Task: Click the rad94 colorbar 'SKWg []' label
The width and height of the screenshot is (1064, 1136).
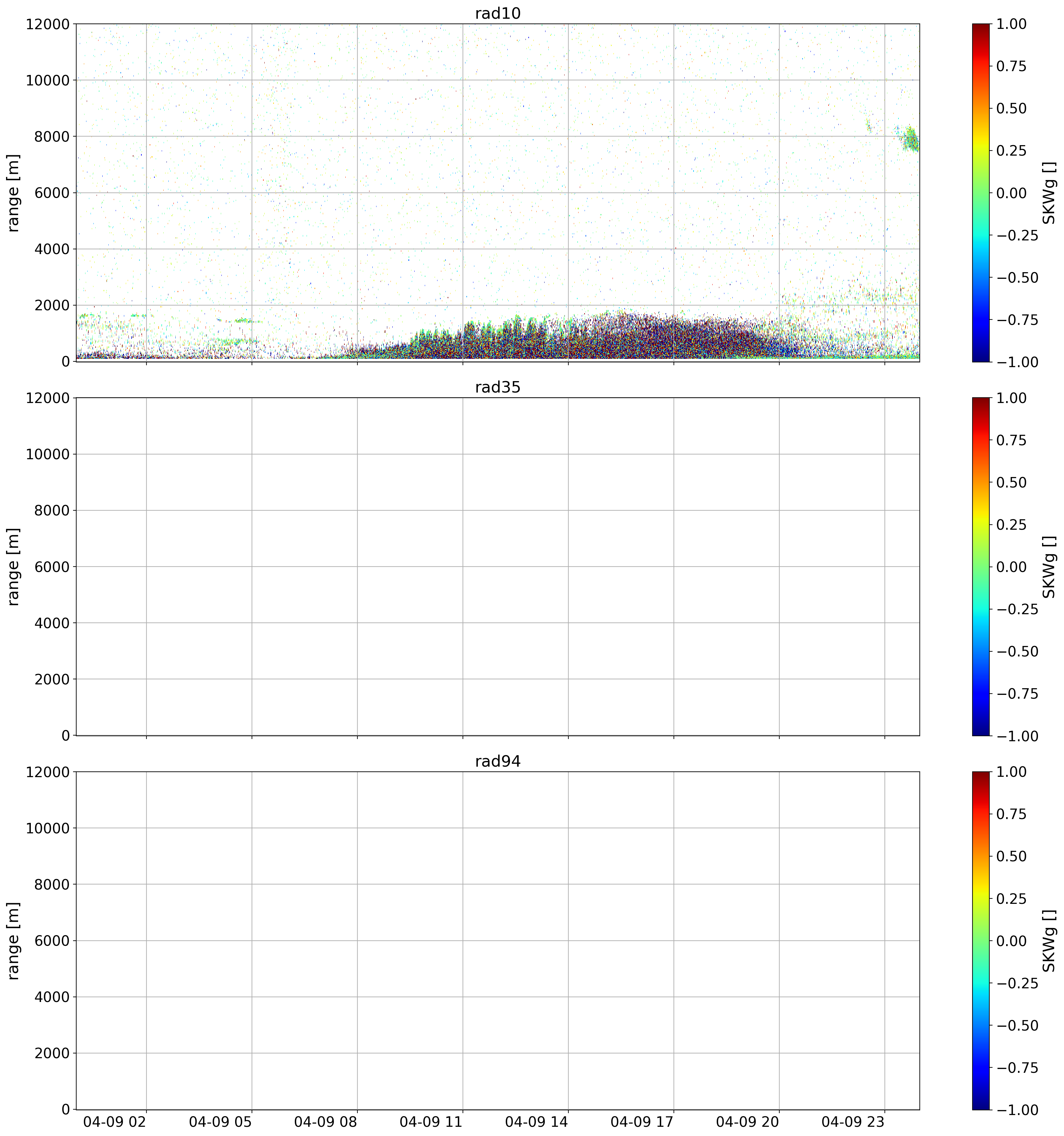Action: 1048,941
